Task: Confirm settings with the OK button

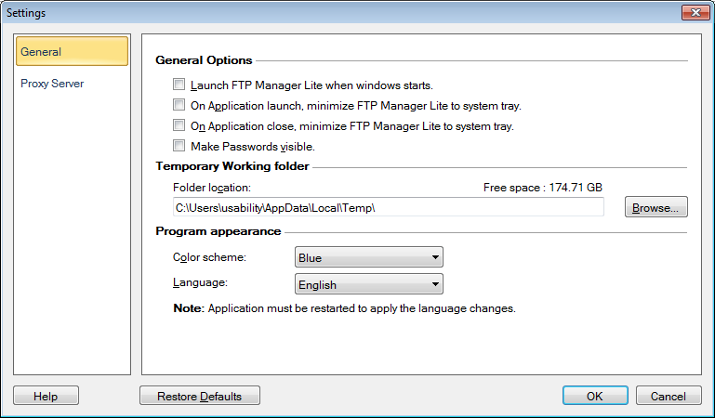Action: click(594, 396)
